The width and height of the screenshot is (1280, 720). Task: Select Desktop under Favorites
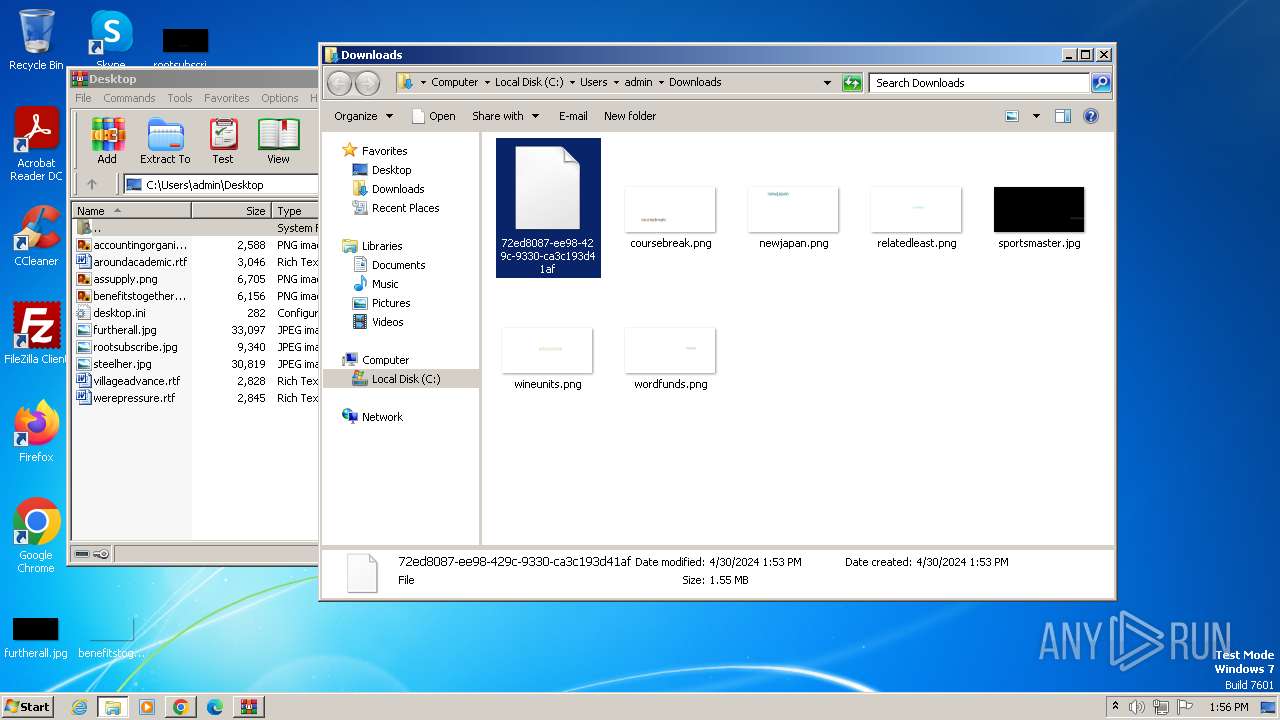[381, 170]
